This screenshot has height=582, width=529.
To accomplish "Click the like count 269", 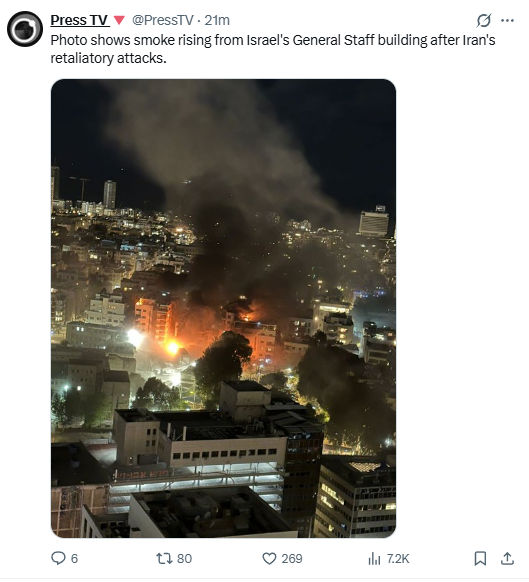I will [x=292, y=559].
